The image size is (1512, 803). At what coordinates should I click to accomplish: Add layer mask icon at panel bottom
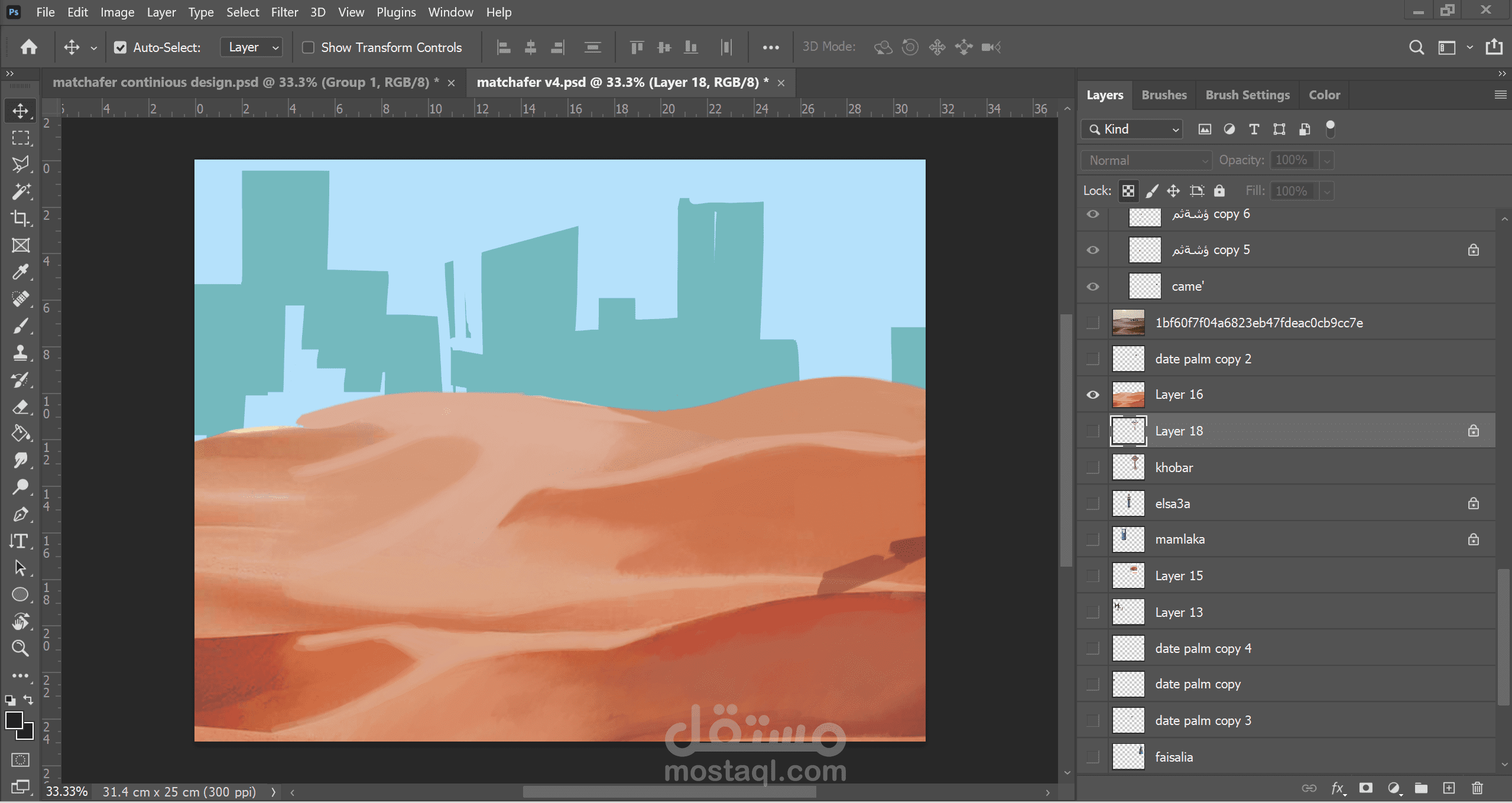point(1365,788)
